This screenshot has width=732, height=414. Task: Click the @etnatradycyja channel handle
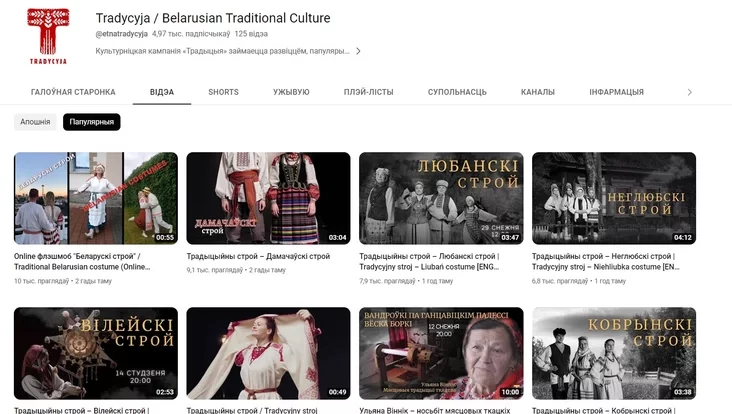click(122, 34)
